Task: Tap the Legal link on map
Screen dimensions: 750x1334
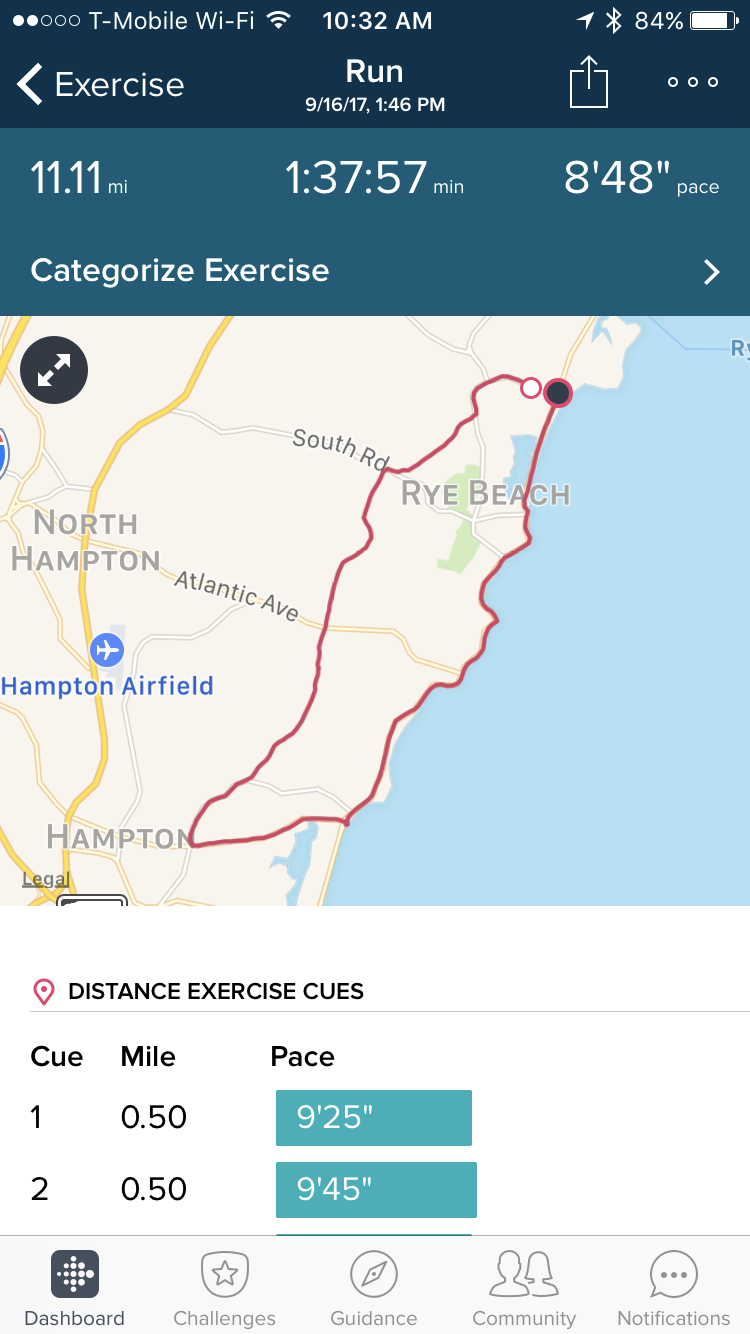Action: pos(46,880)
